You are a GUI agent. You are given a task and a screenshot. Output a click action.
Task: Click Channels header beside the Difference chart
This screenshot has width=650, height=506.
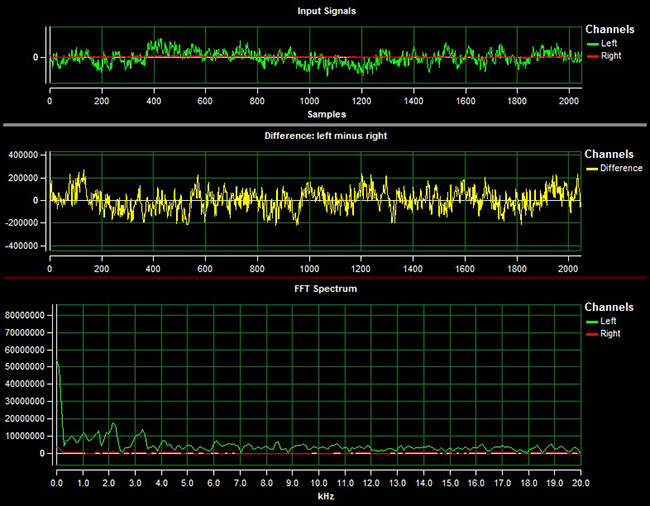(609, 155)
